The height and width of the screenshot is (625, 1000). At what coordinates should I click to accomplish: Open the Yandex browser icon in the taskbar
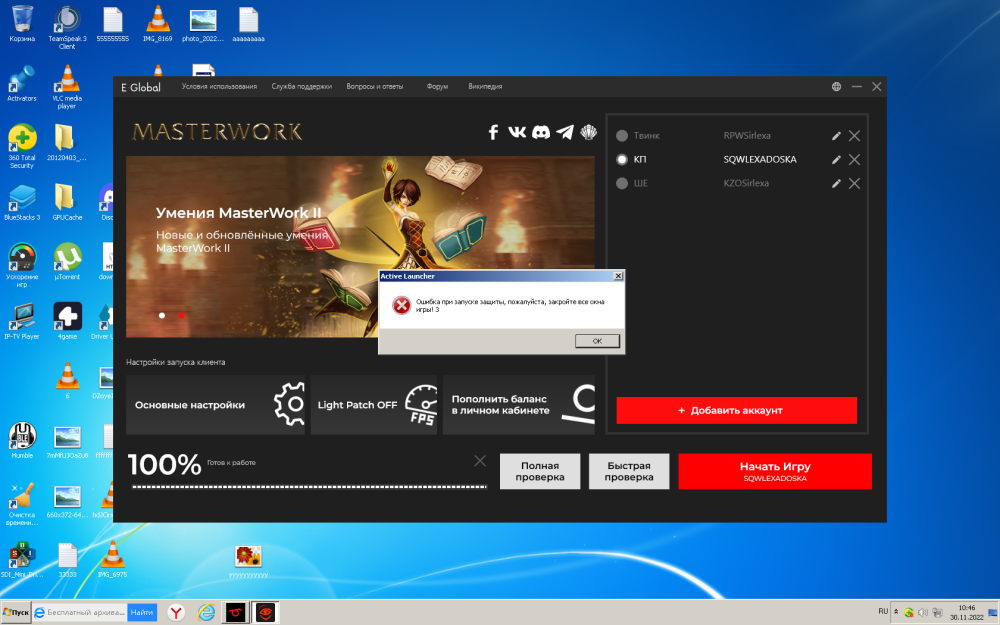175,612
